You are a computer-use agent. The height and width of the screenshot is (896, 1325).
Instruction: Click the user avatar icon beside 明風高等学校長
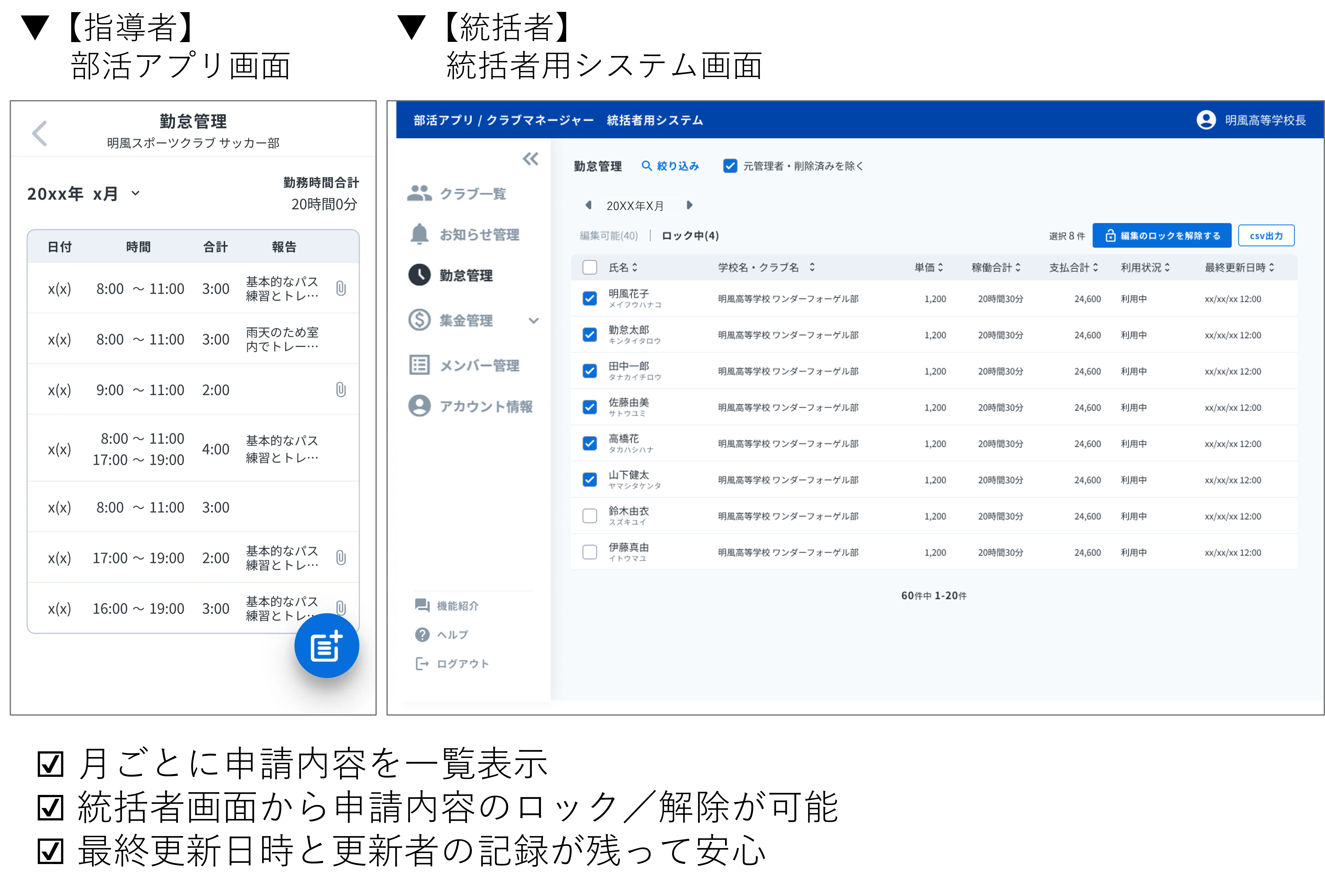[1206, 120]
